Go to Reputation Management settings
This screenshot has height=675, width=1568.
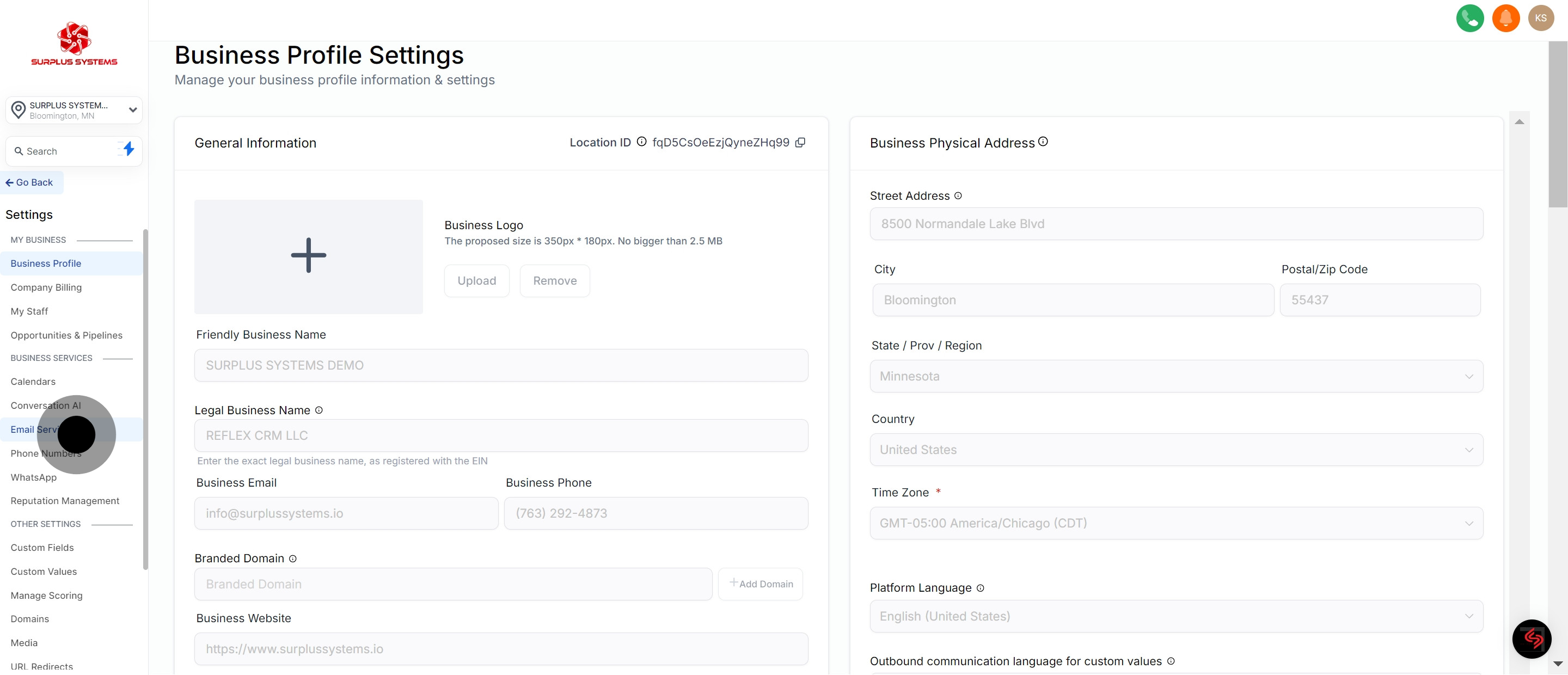[x=65, y=501]
